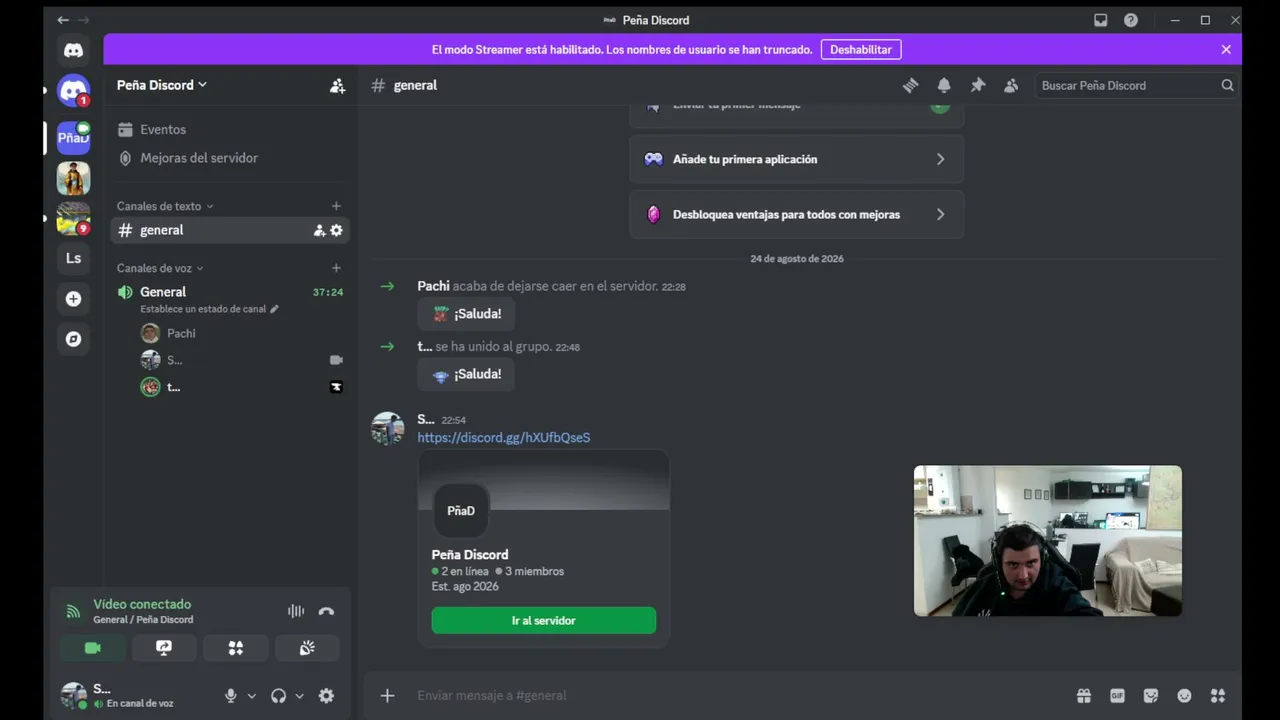Send a gift using the gift icon
This screenshot has width=1280, height=720.
(1084, 696)
